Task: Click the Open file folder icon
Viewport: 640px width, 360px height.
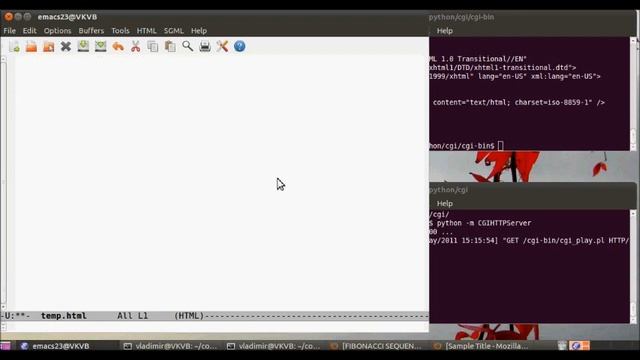Action: (31, 47)
